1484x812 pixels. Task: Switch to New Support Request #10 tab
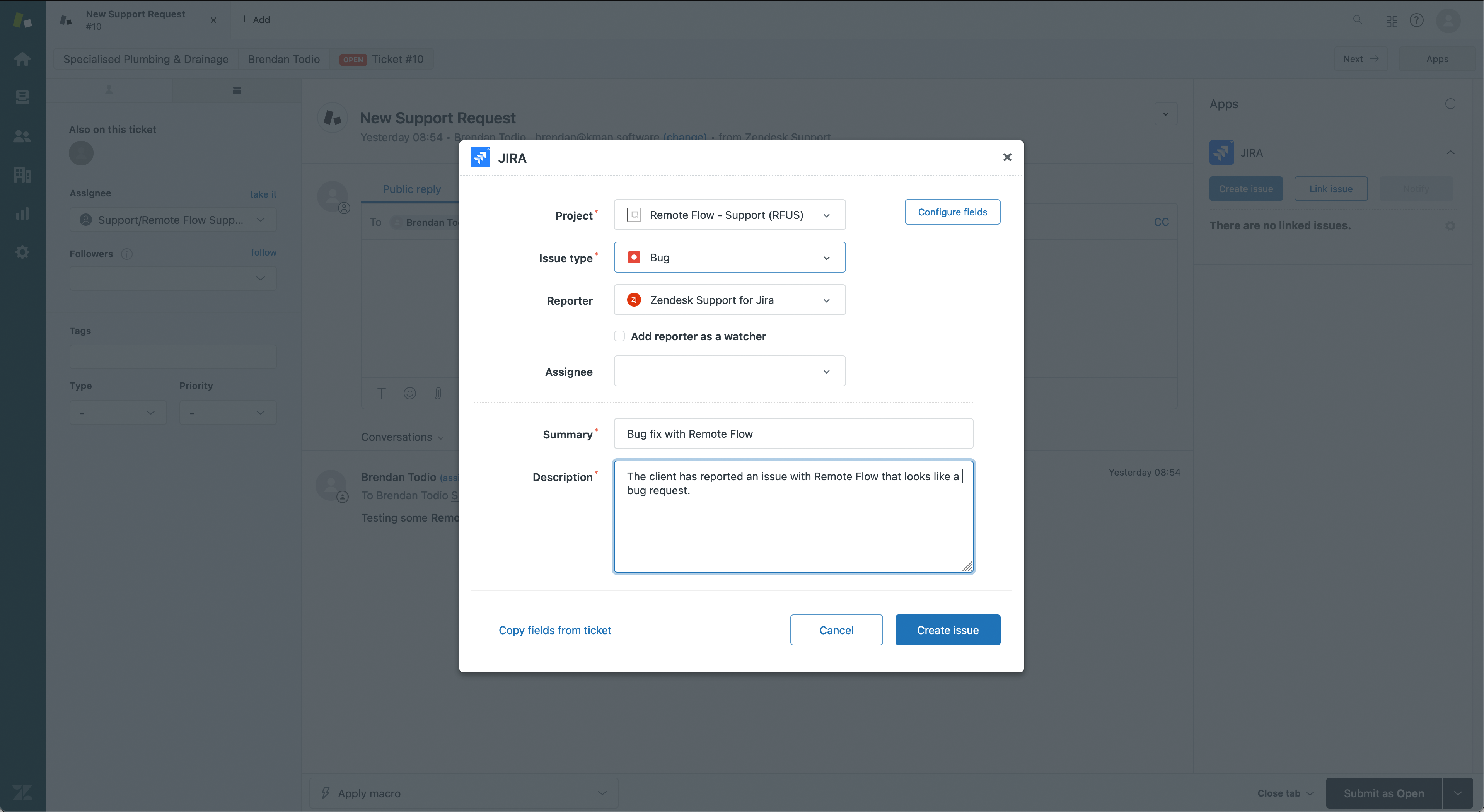tap(135, 20)
